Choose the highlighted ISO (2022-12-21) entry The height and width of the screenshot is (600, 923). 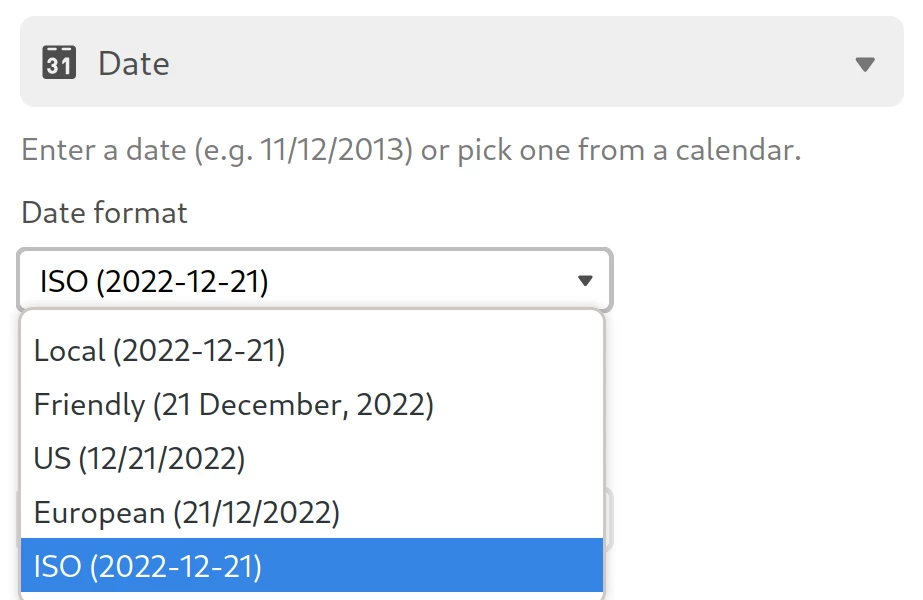tap(312, 565)
